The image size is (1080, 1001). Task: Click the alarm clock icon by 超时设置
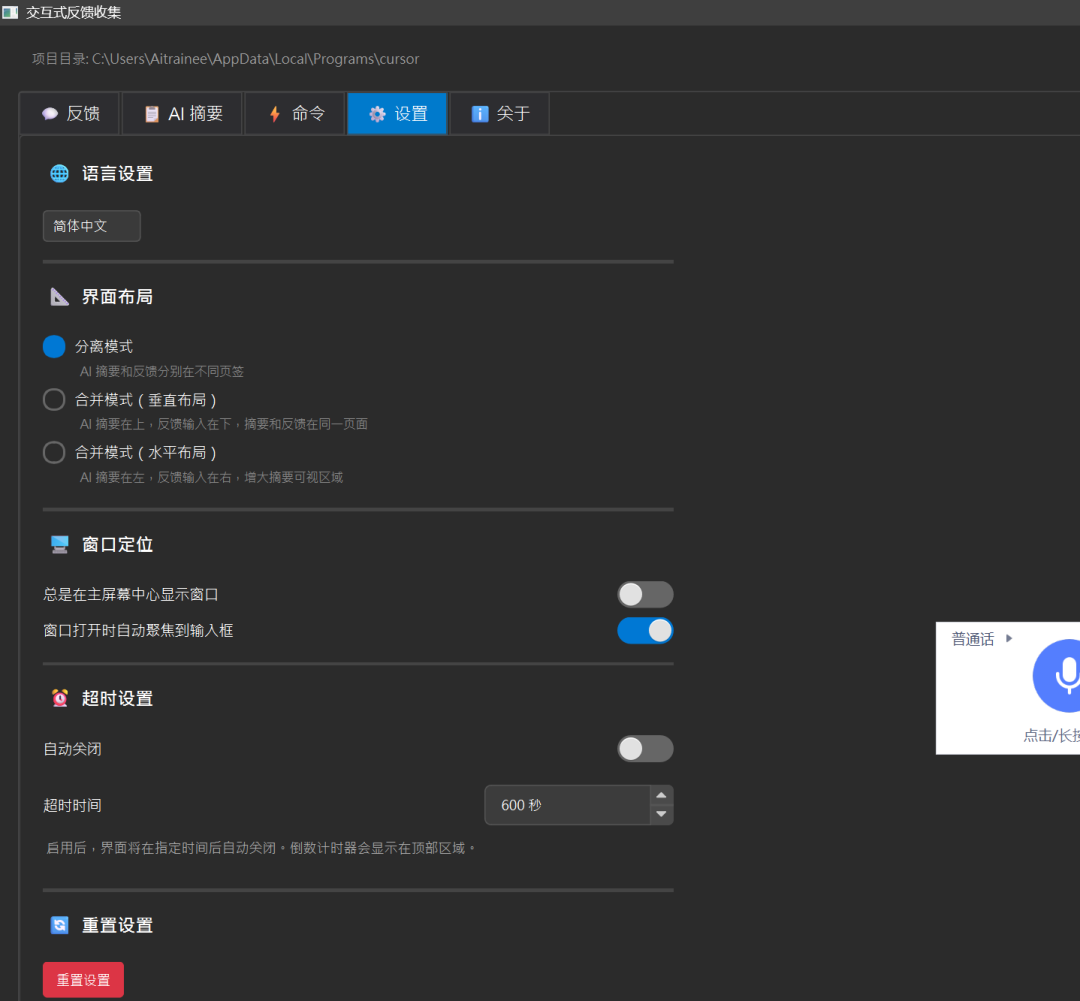click(60, 698)
